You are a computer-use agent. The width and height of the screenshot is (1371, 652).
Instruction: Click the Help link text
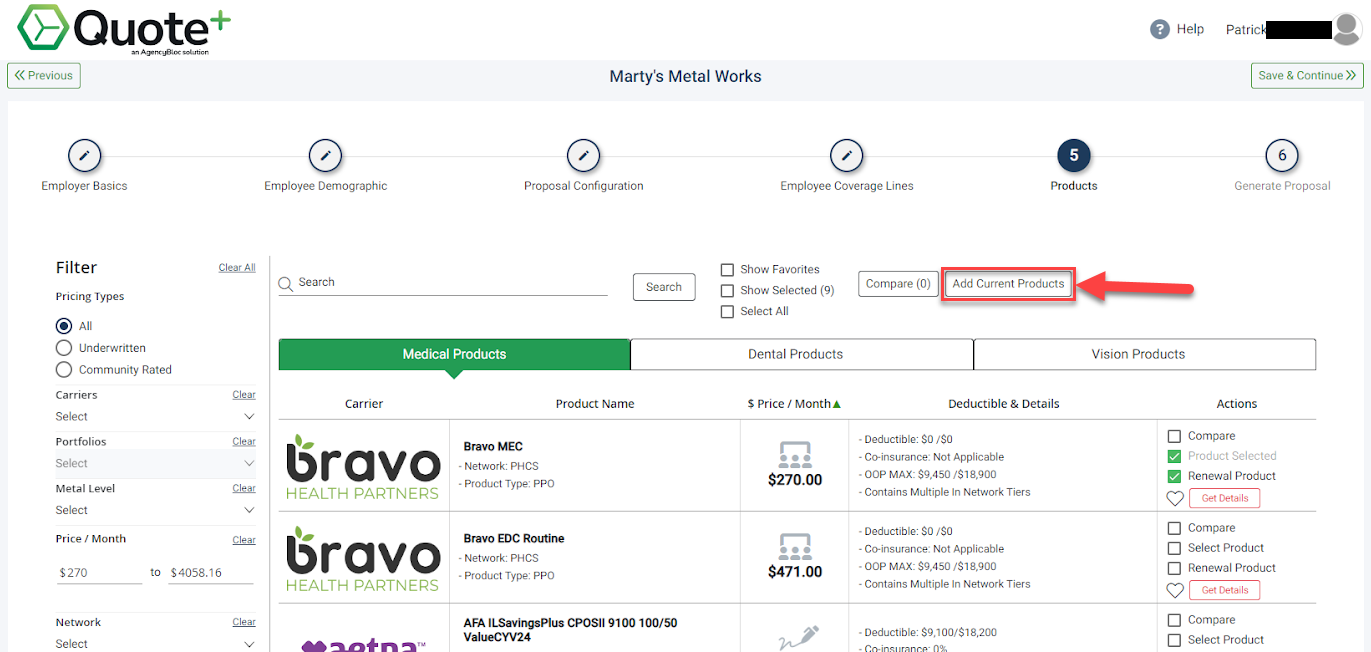pyautogui.click(x=1190, y=29)
